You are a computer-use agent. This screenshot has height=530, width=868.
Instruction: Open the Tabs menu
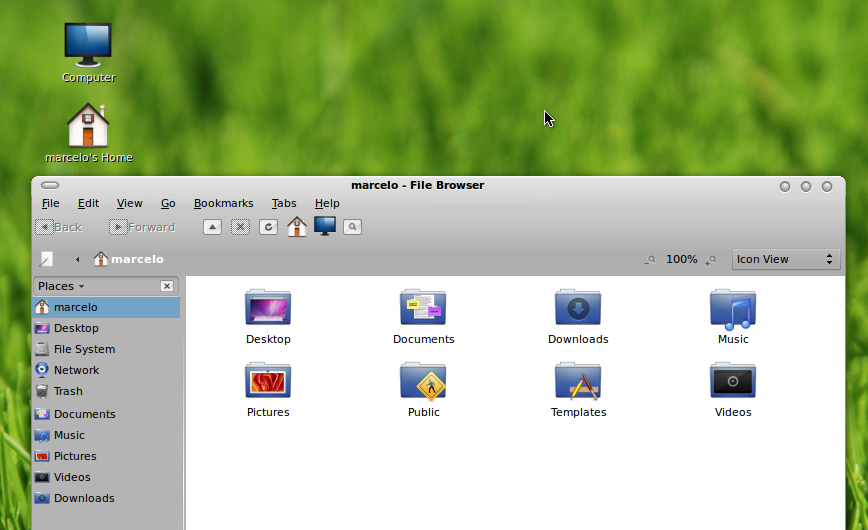point(284,203)
